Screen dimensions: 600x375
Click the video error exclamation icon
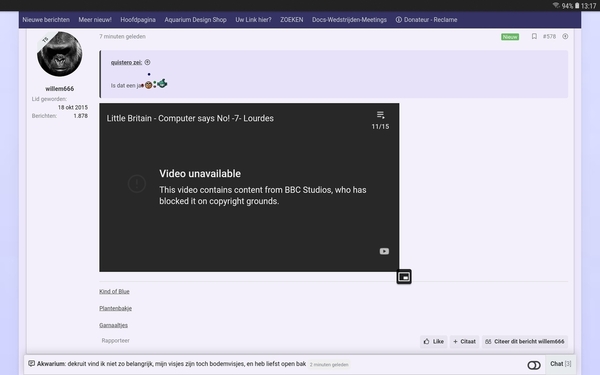137,184
